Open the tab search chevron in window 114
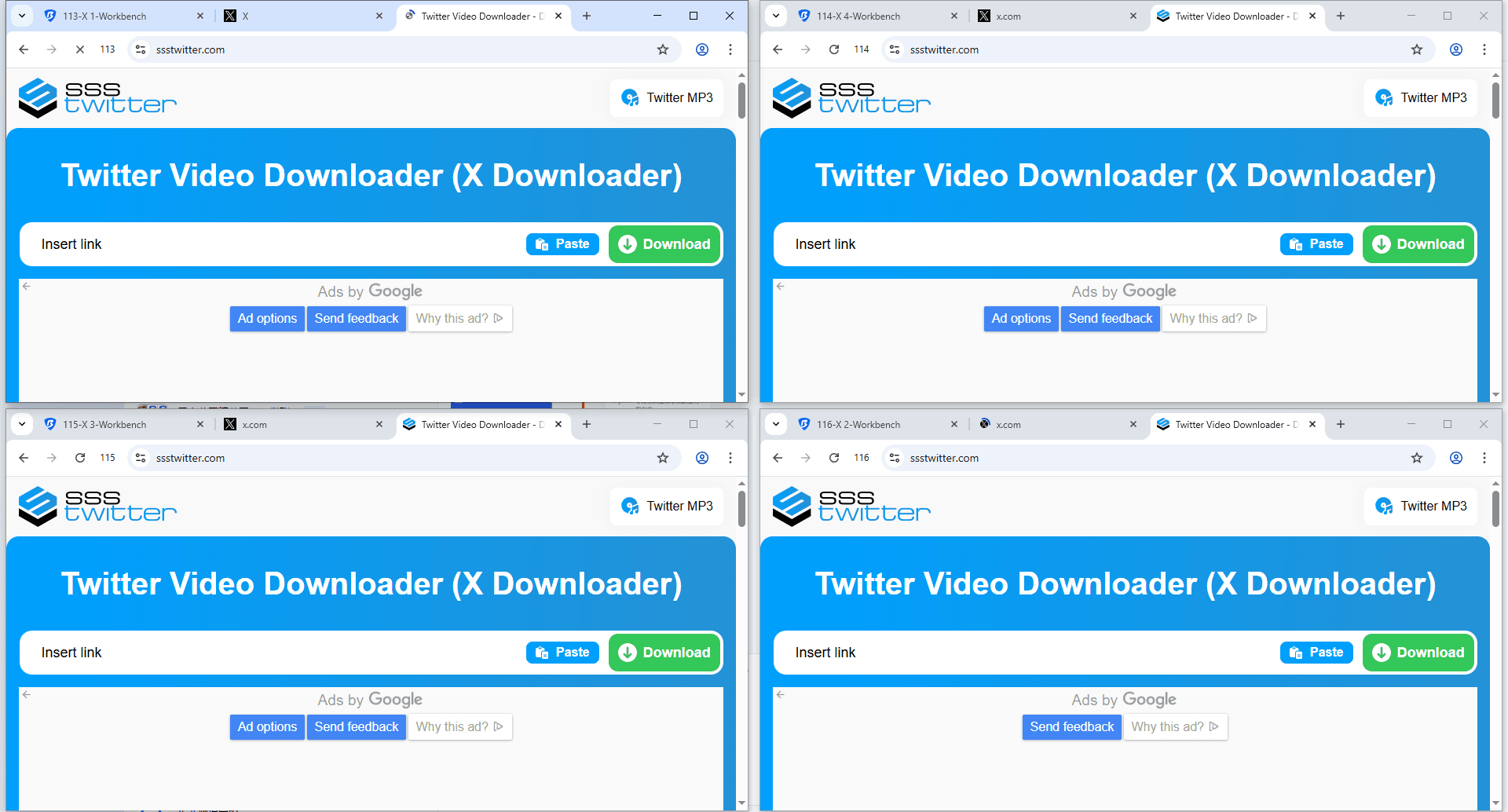Viewport: 1508px width, 812px height. tap(775, 16)
